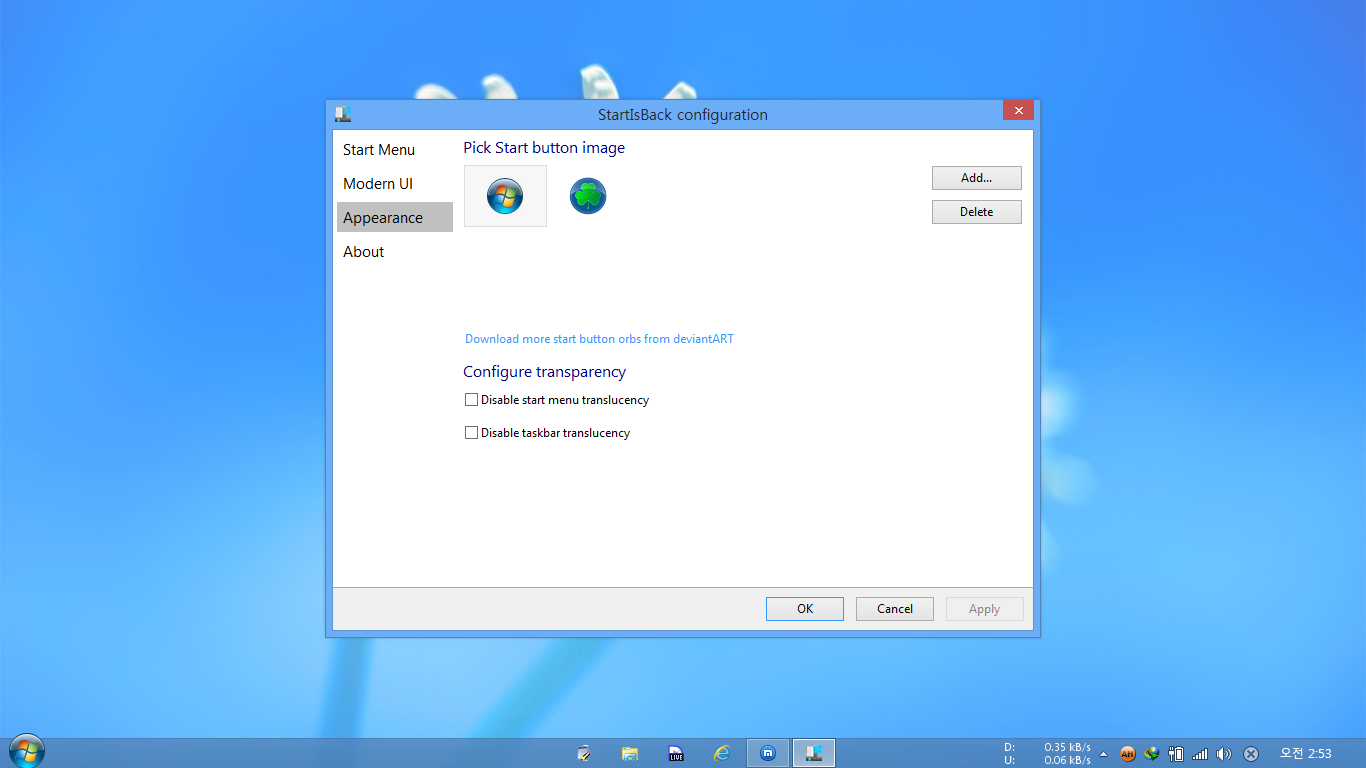Click the StartIsBack taskbar button
1366x768 pixels.
pos(814,753)
